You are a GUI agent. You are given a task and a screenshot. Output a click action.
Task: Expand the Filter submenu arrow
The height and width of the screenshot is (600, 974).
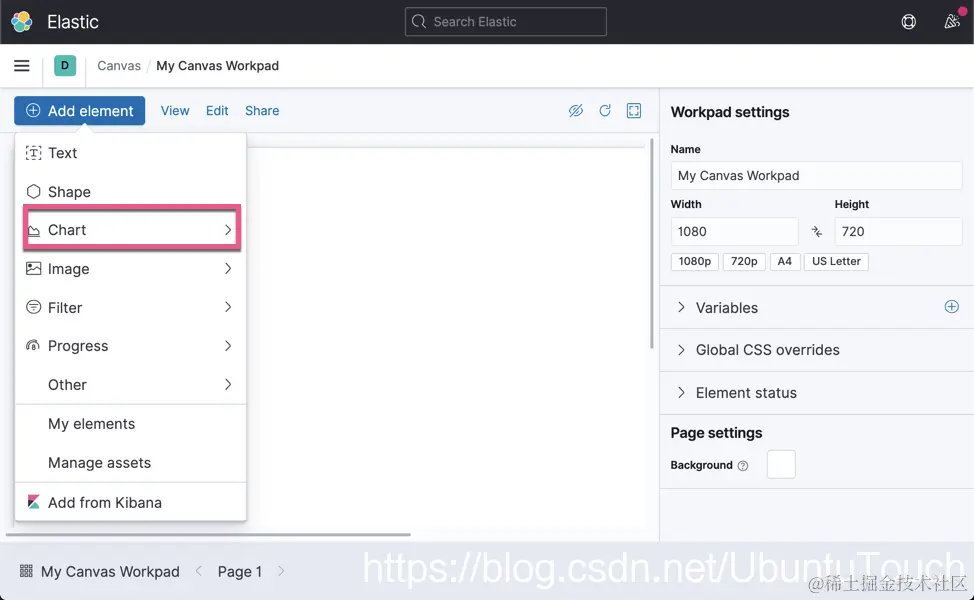pos(228,307)
